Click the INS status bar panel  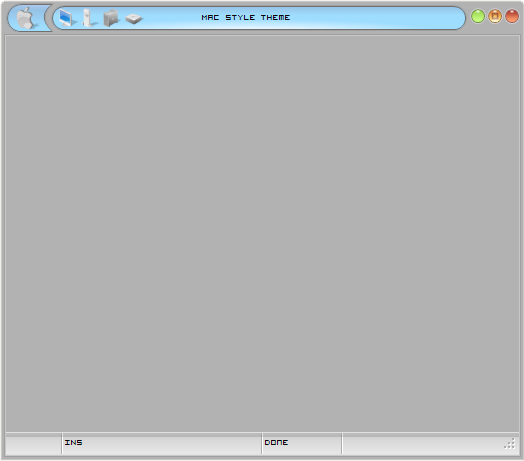pyautogui.click(x=162, y=444)
